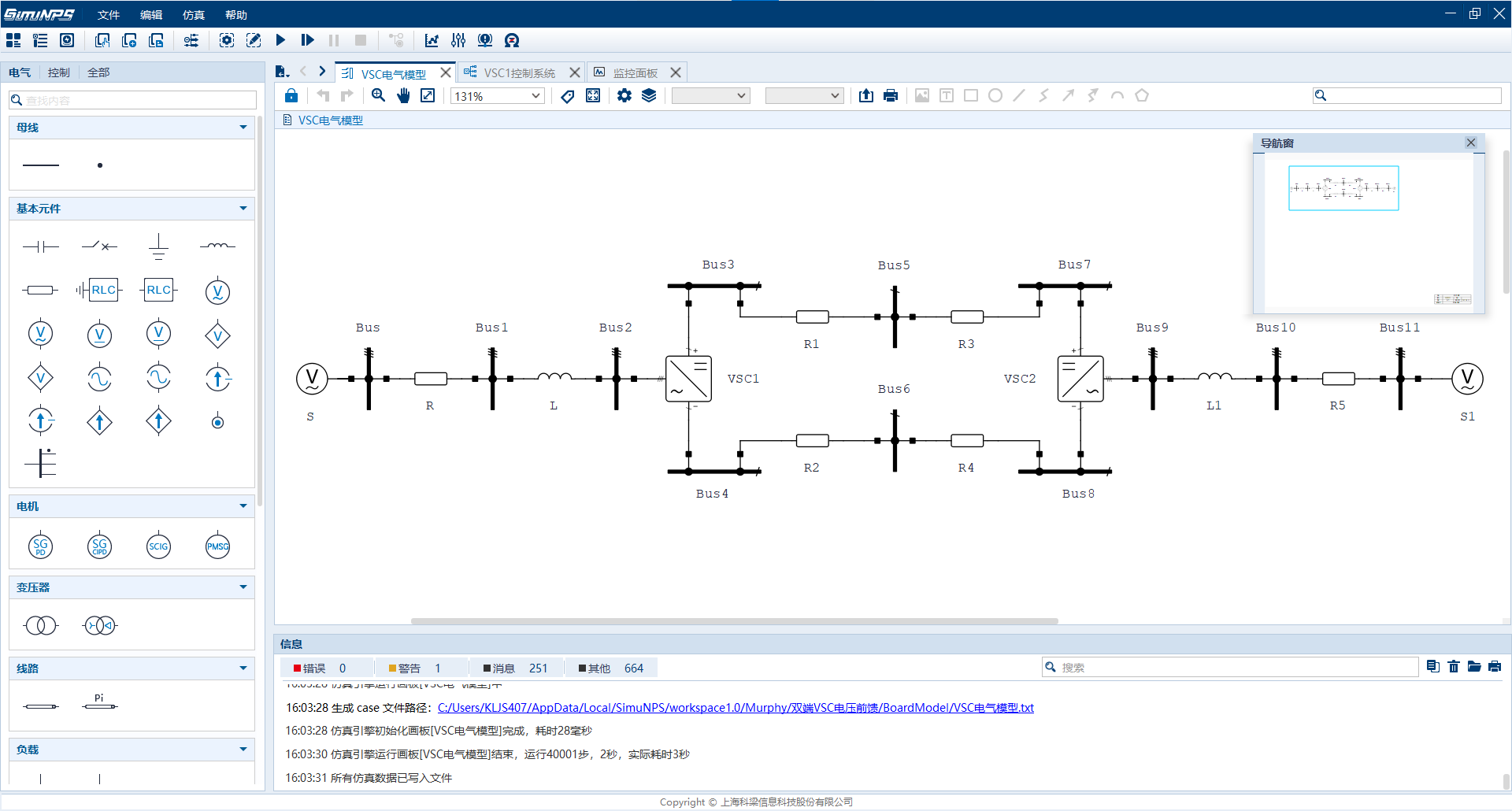This screenshot has height=811, width=1512.
Task: Collapse the 母线 section
Action: 243,127
